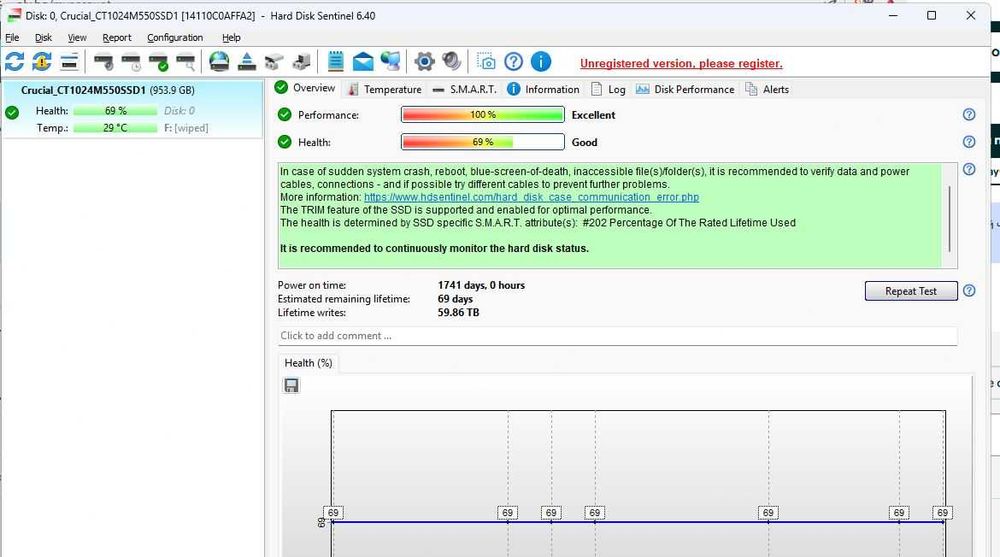Viewport: 1000px width, 557px height.
Task: Click the blue info circle toolbar icon
Action: coord(541,62)
